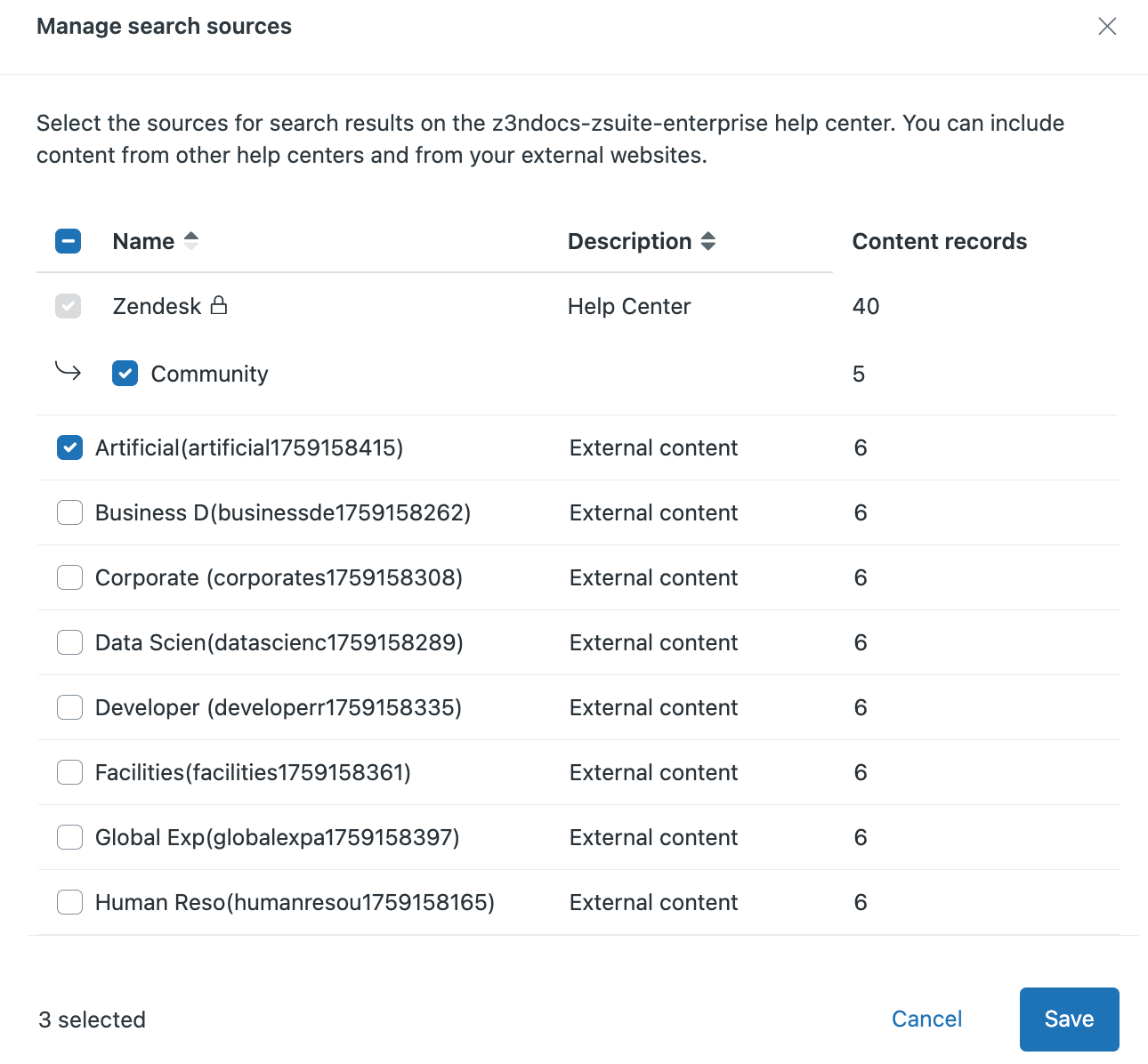
Task: Click the sort arrows beside Description header
Action: tap(708, 241)
